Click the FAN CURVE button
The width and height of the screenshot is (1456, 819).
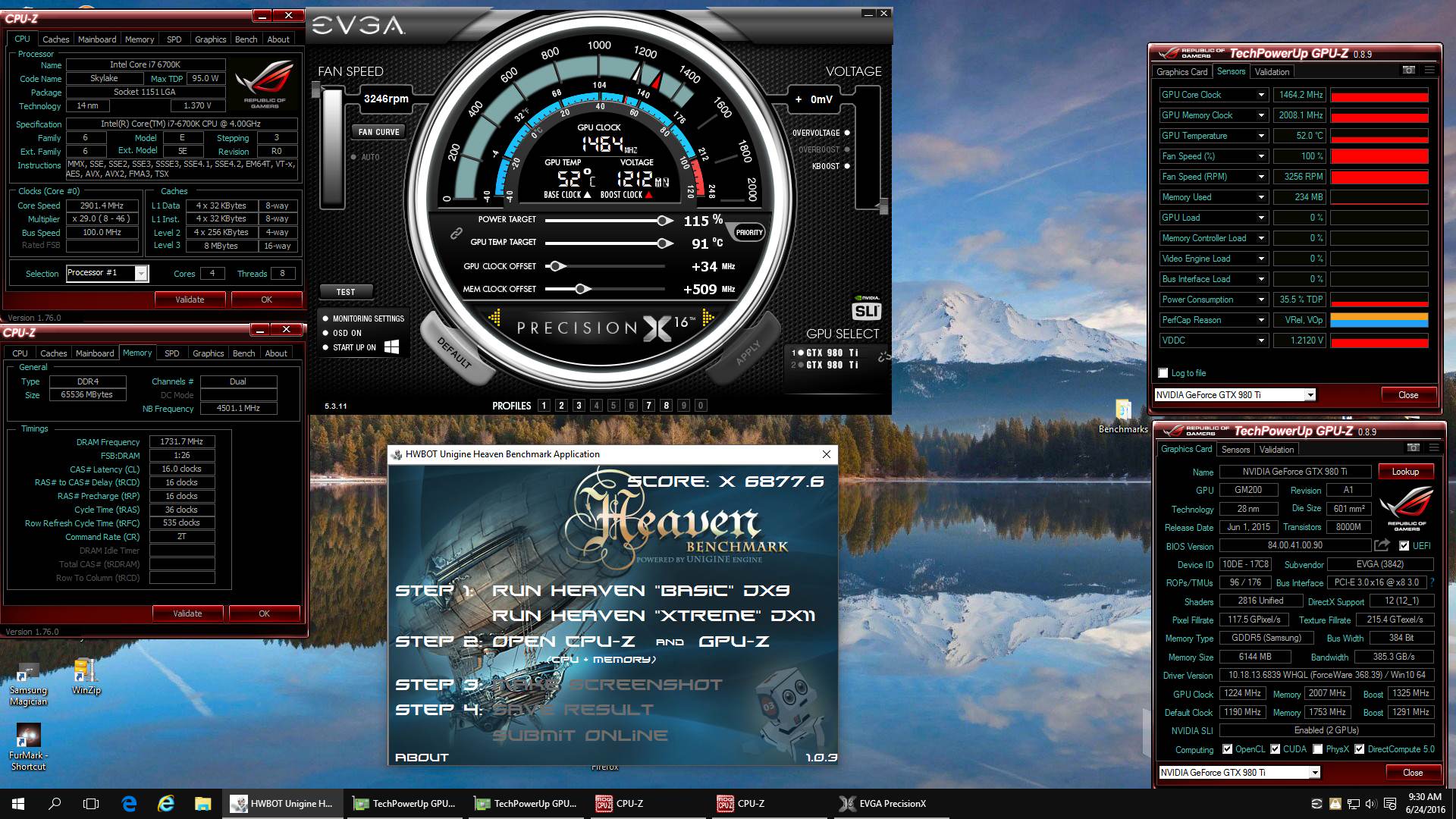[x=378, y=132]
